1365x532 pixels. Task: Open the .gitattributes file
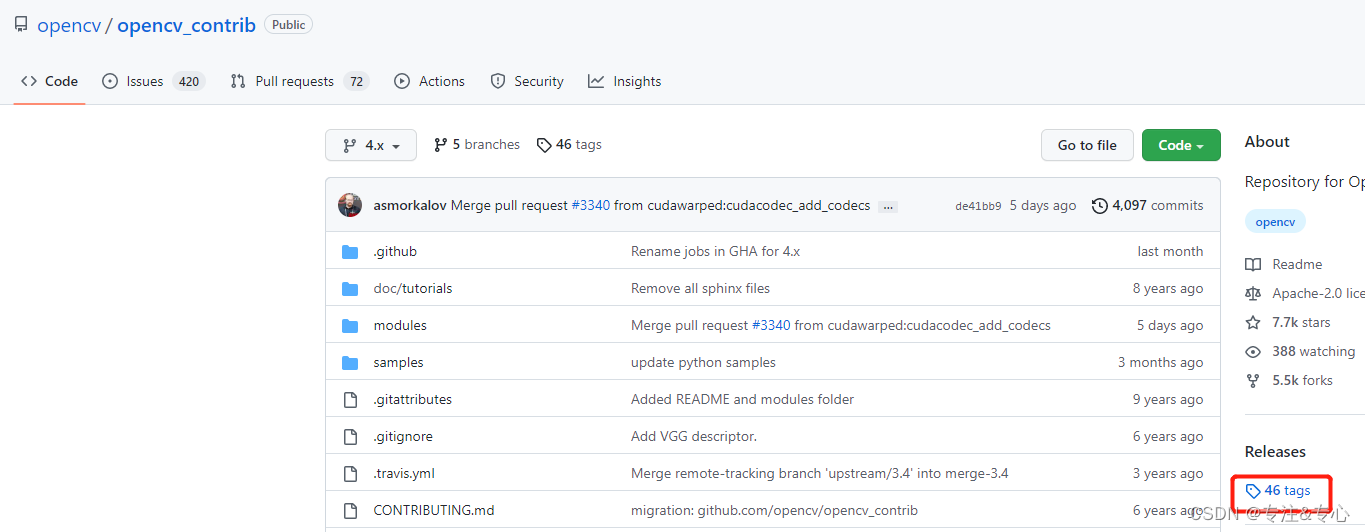pyautogui.click(x=413, y=399)
